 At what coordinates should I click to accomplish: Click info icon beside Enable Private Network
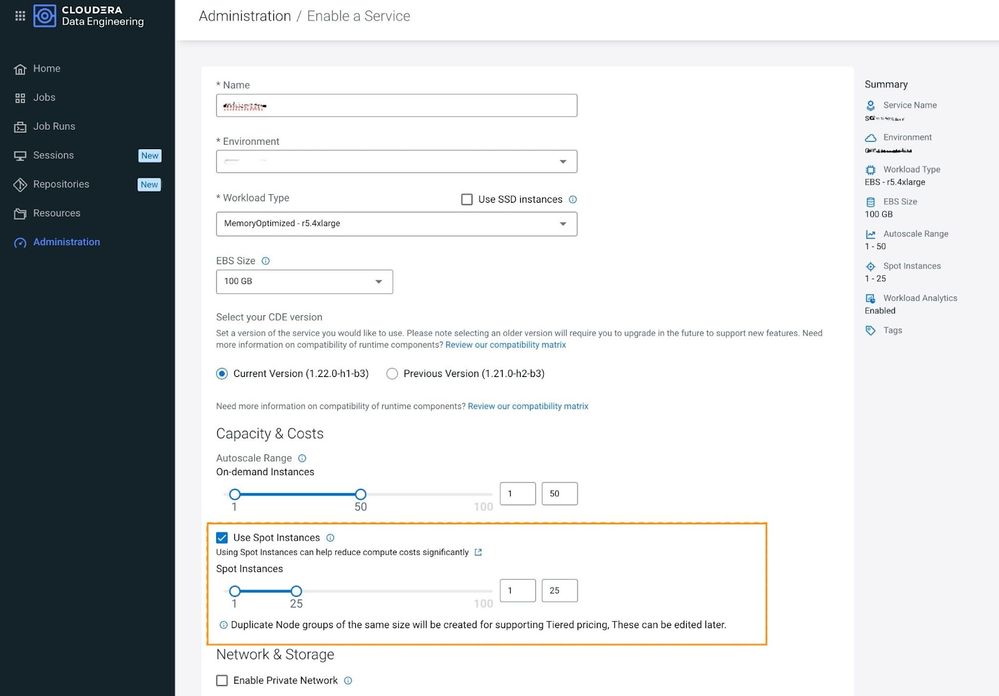[x=348, y=681]
